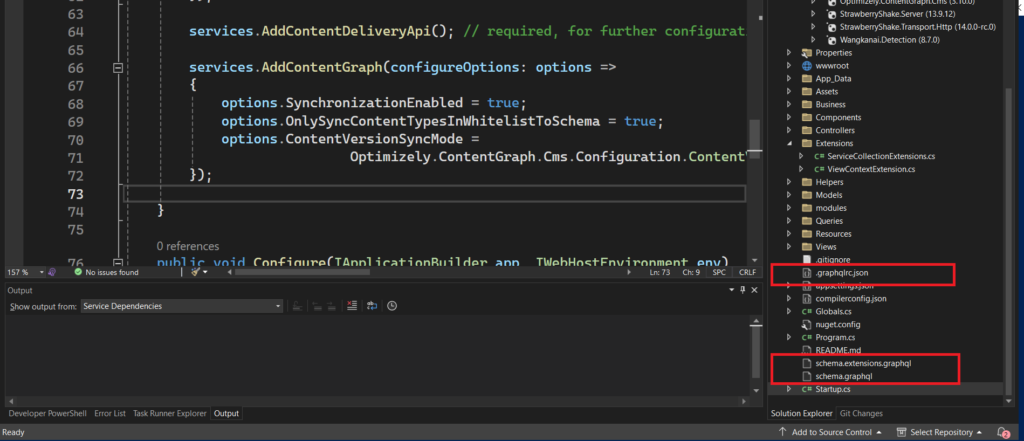Collapse the Extensions folder
Screen dimensions: 1024x441
tap(790, 143)
